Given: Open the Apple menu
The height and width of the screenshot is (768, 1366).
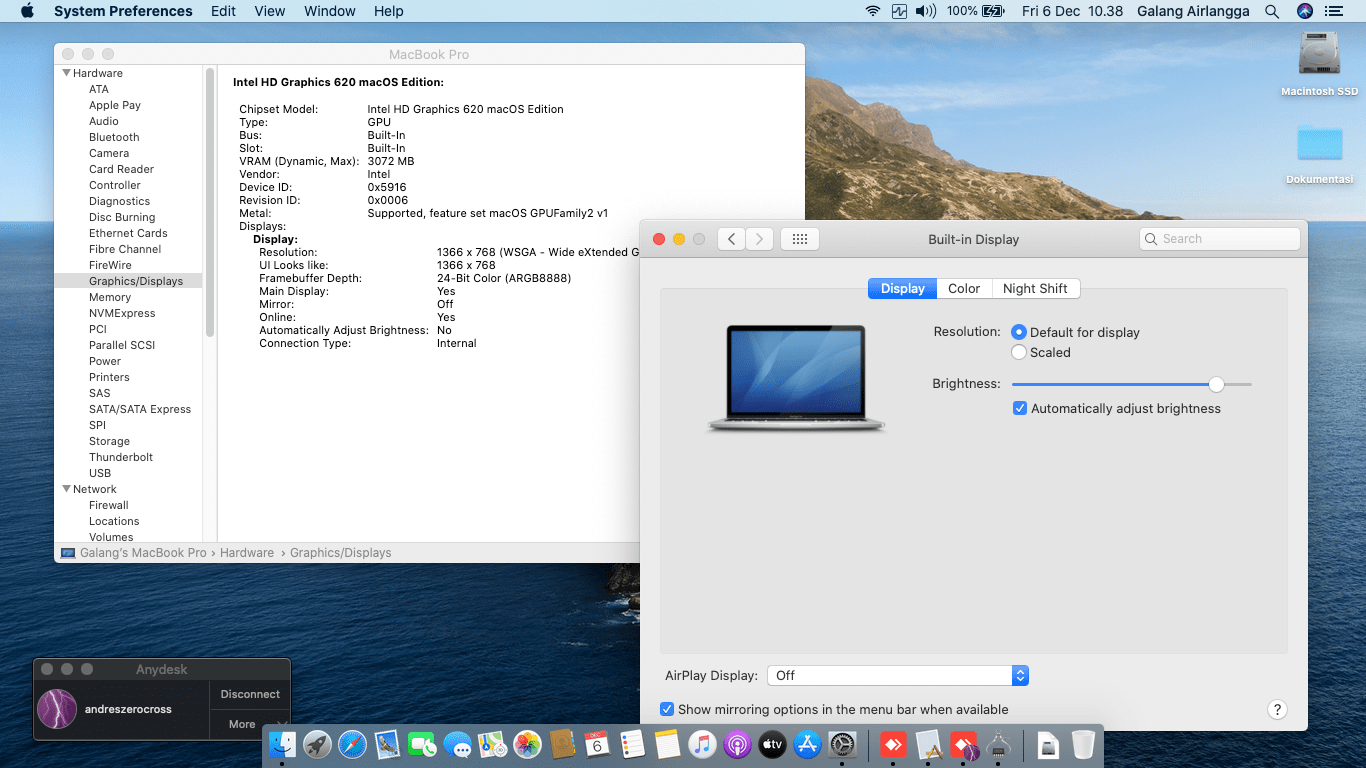Looking at the screenshot, I should click(27, 11).
